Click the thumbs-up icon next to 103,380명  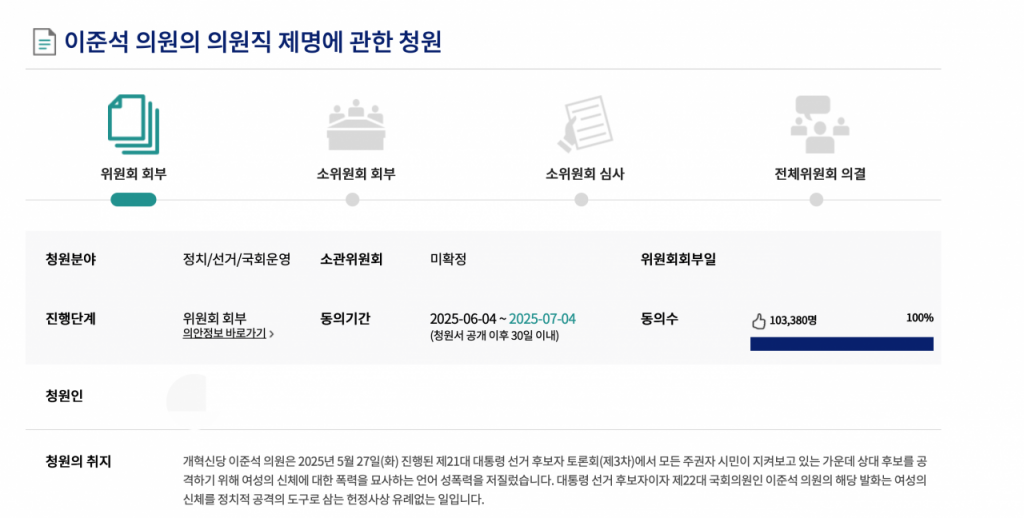click(758, 321)
